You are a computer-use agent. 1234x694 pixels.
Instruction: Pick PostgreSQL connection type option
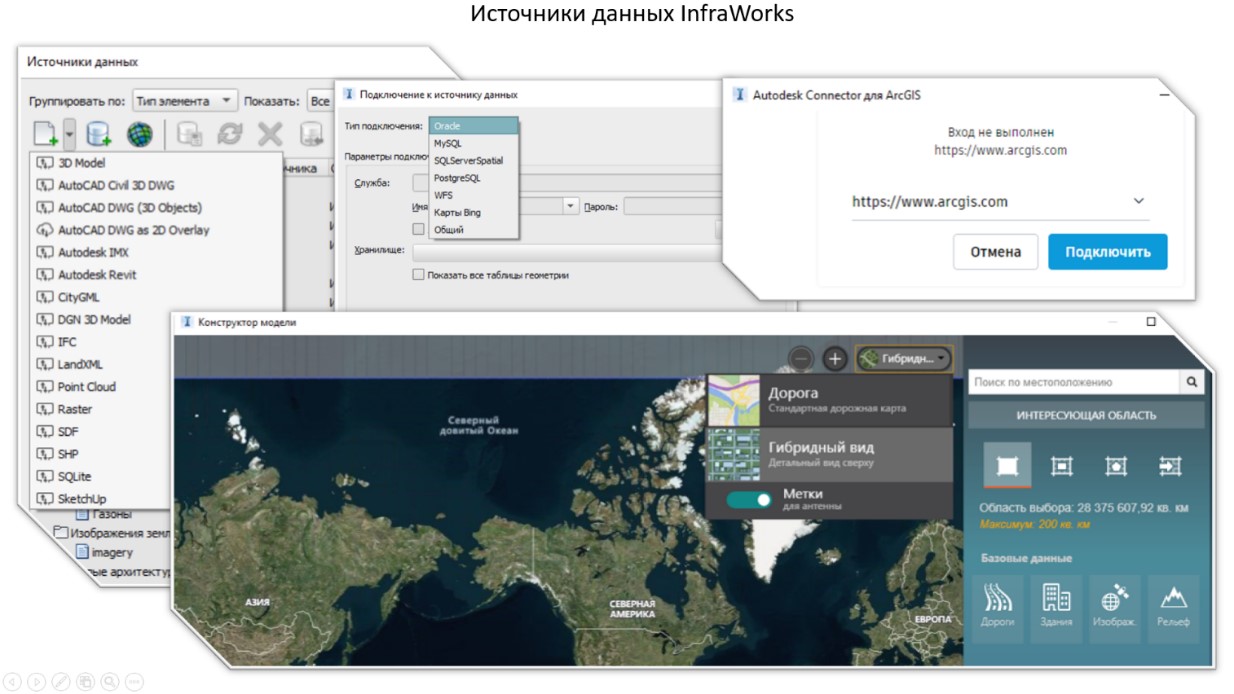(474, 178)
